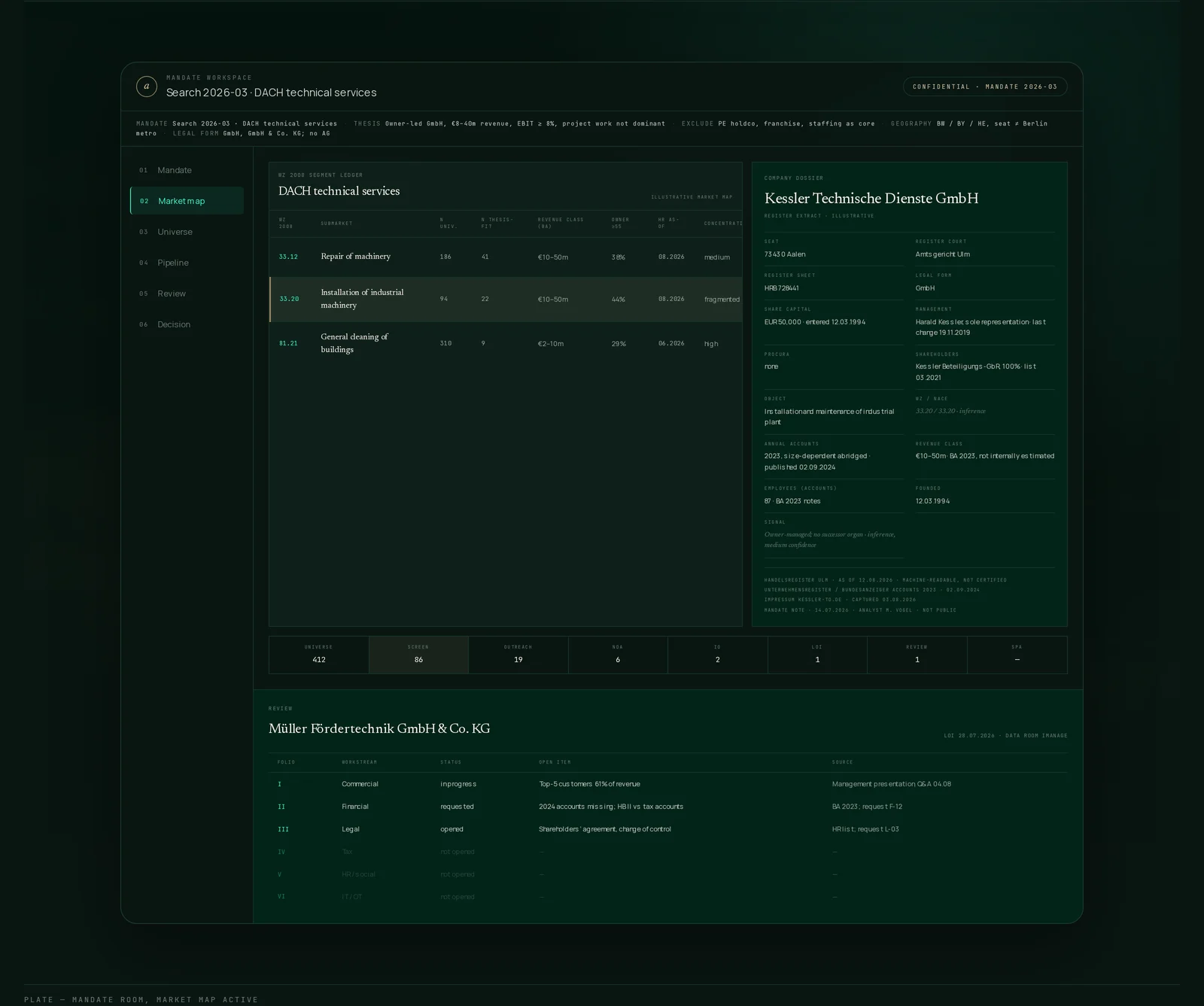The image size is (1204, 1006).
Task: Select the Market map sidebar item
Action: (187, 201)
